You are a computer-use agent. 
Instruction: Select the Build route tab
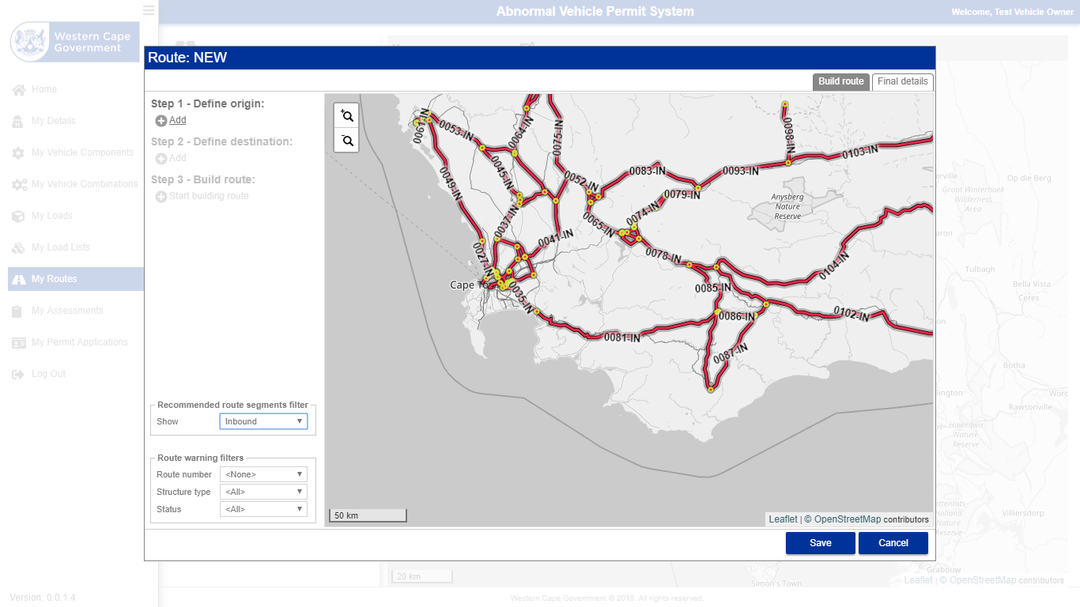pyautogui.click(x=840, y=82)
